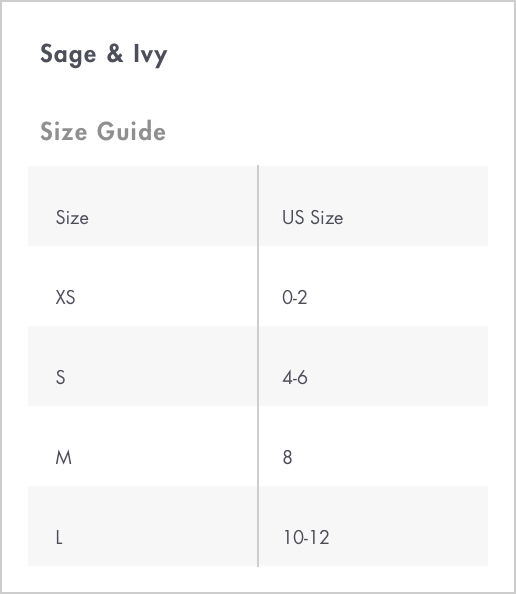Image resolution: width=516 pixels, height=594 pixels.
Task: Choose the S size cell
Action: point(60,377)
